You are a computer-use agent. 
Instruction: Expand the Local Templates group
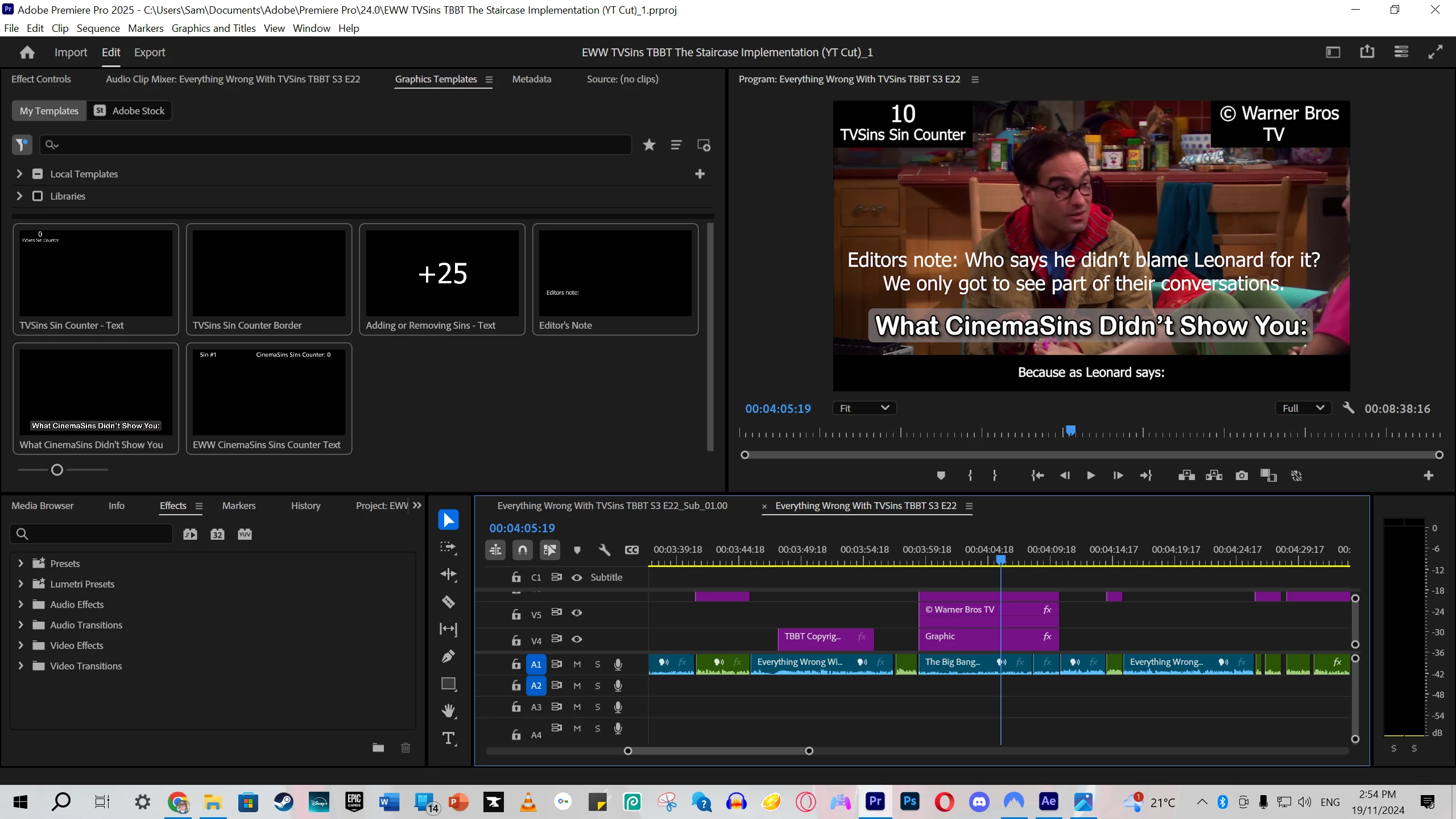coord(19,174)
